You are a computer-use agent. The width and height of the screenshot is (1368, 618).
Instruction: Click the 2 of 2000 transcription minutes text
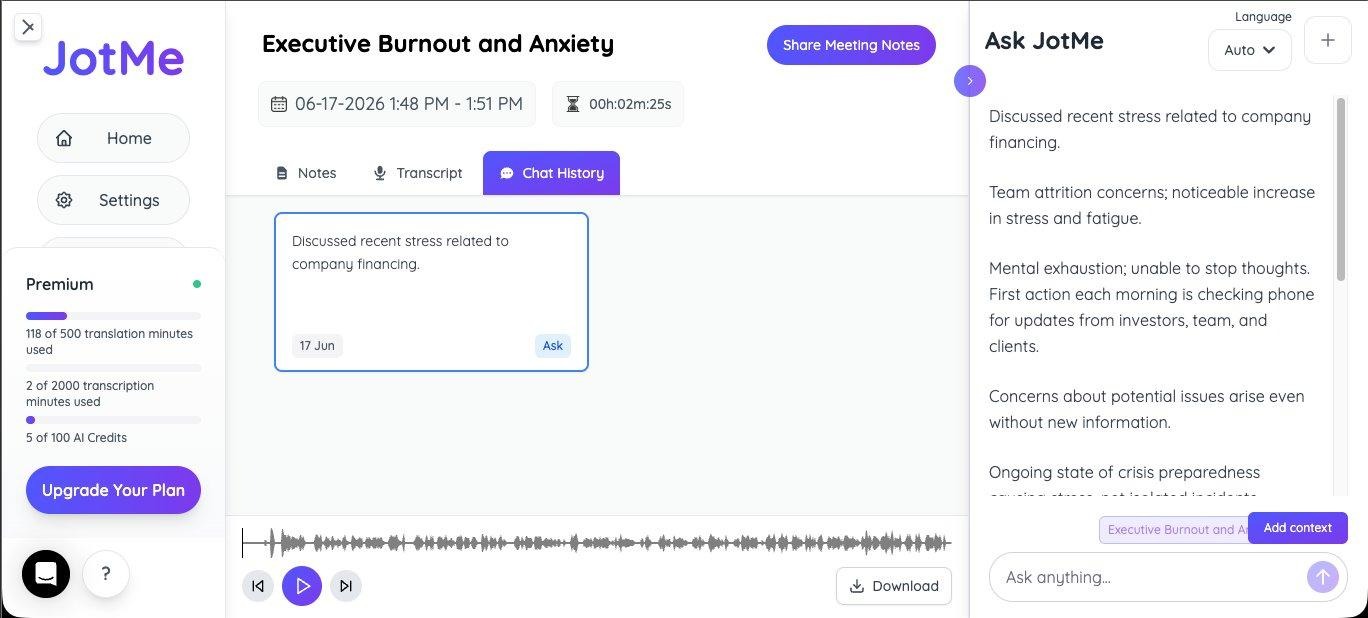(90, 394)
